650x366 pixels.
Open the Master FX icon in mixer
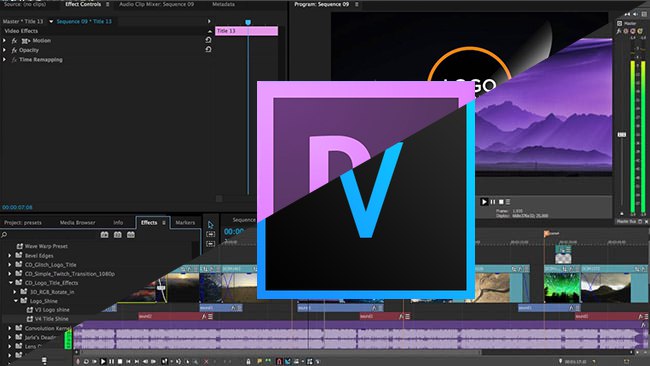[619, 31]
